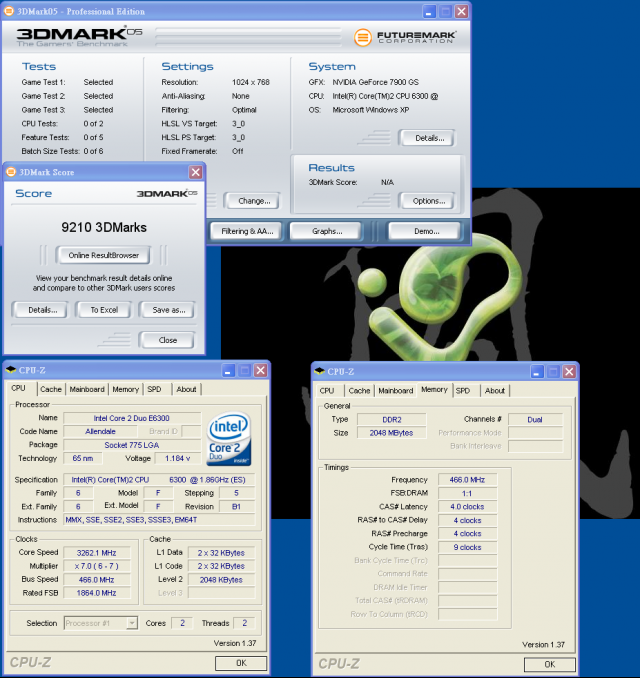The height and width of the screenshot is (678, 640).
Task: Click the Channels # Dual field
Action: pos(535,419)
